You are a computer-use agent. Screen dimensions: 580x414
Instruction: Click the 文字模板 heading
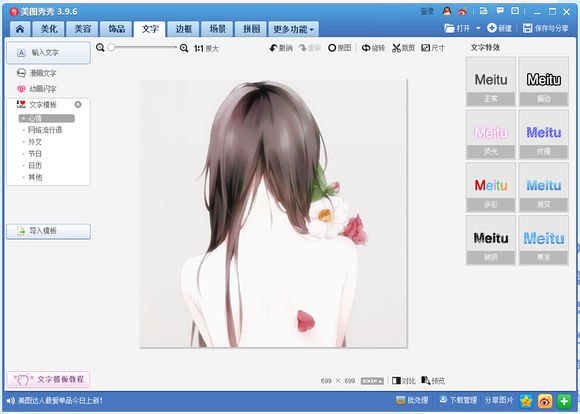pos(43,105)
